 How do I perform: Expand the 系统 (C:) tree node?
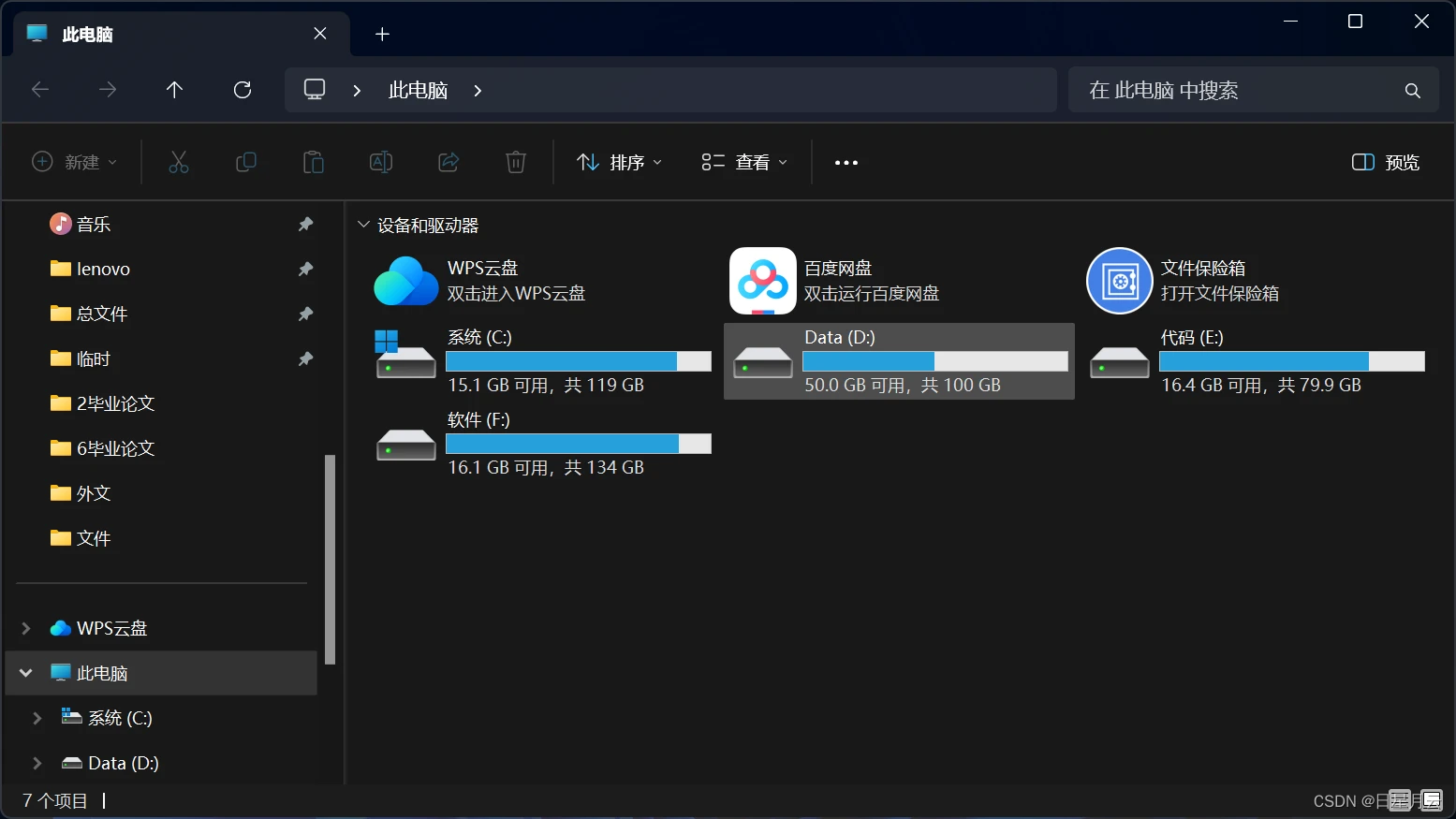pos(37,718)
